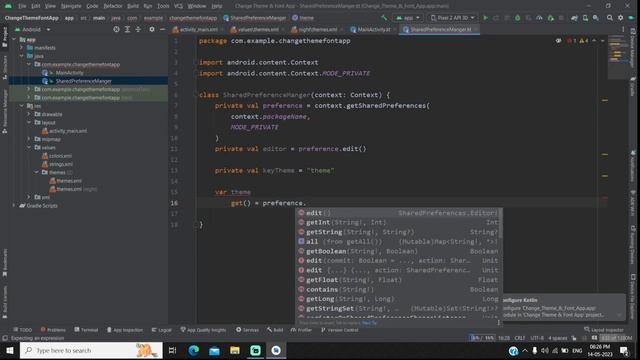Click the green Run app button
The width and height of the screenshot is (640, 360).
pos(485,18)
